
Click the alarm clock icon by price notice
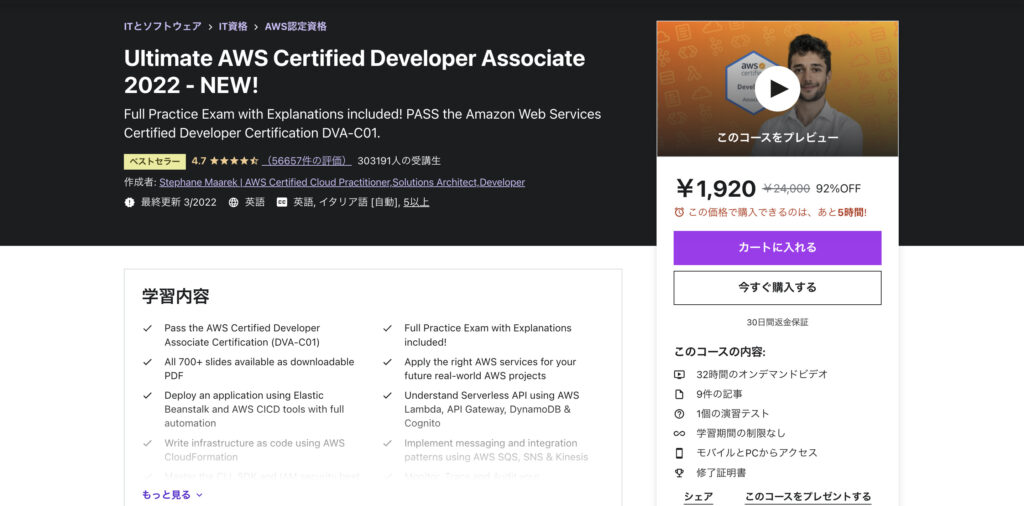[679, 212]
